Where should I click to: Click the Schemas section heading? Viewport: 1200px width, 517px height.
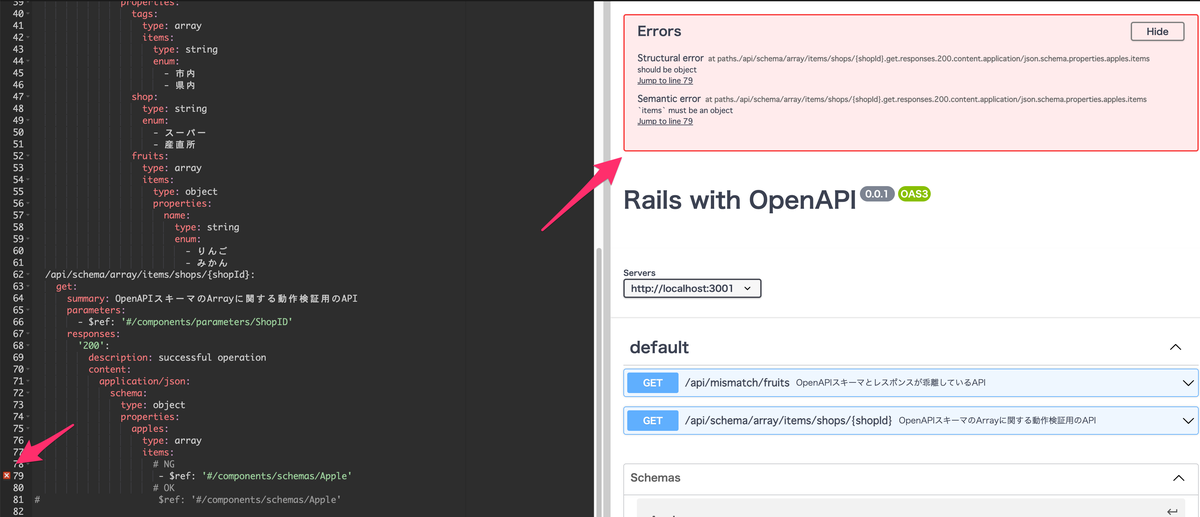(655, 479)
